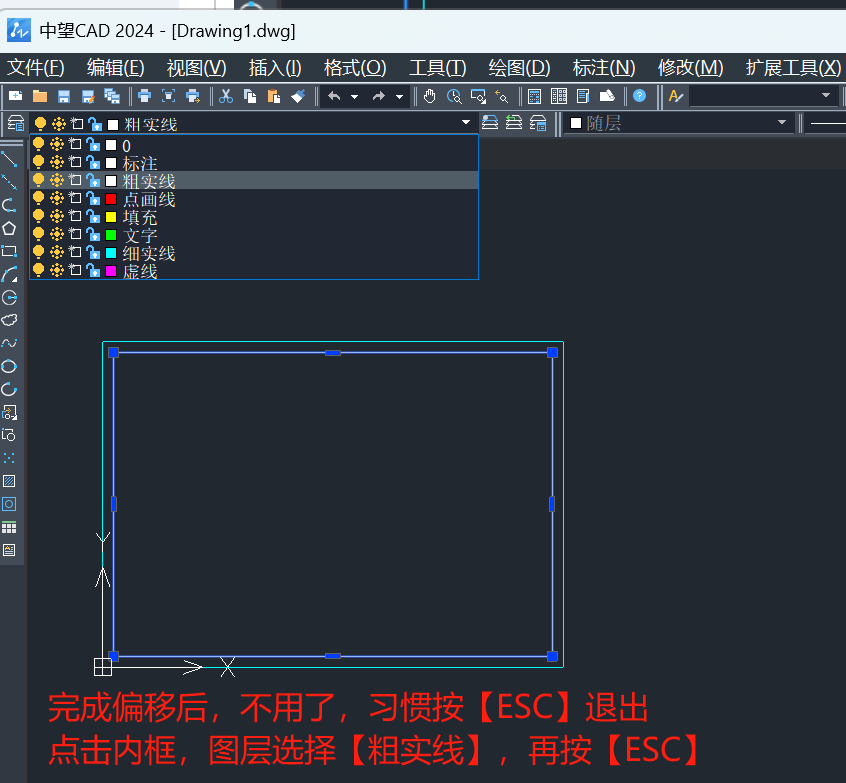This screenshot has width=846, height=783.
Task: Expand the undo history dropdown arrow
Action: pos(354,97)
